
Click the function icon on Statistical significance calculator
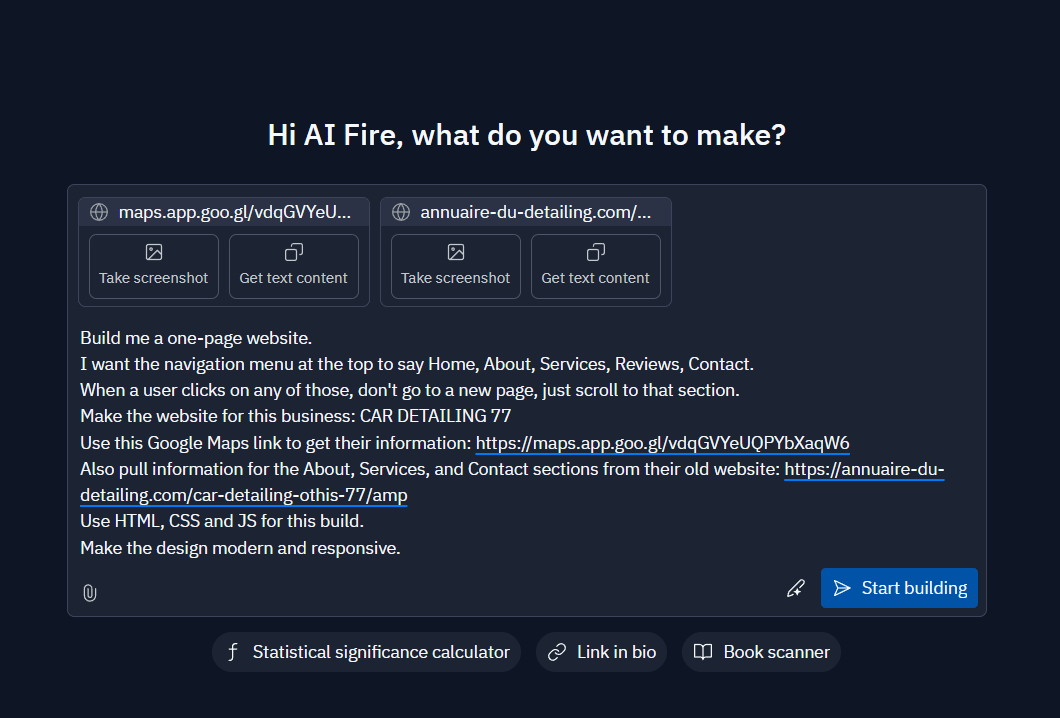point(233,652)
